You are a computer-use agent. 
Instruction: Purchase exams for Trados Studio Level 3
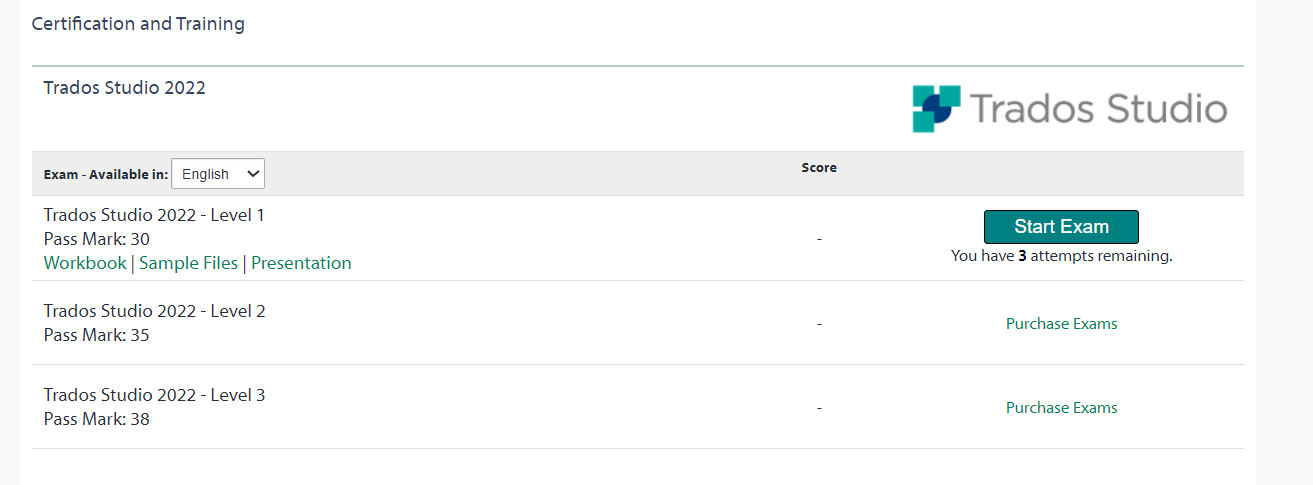click(1062, 408)
